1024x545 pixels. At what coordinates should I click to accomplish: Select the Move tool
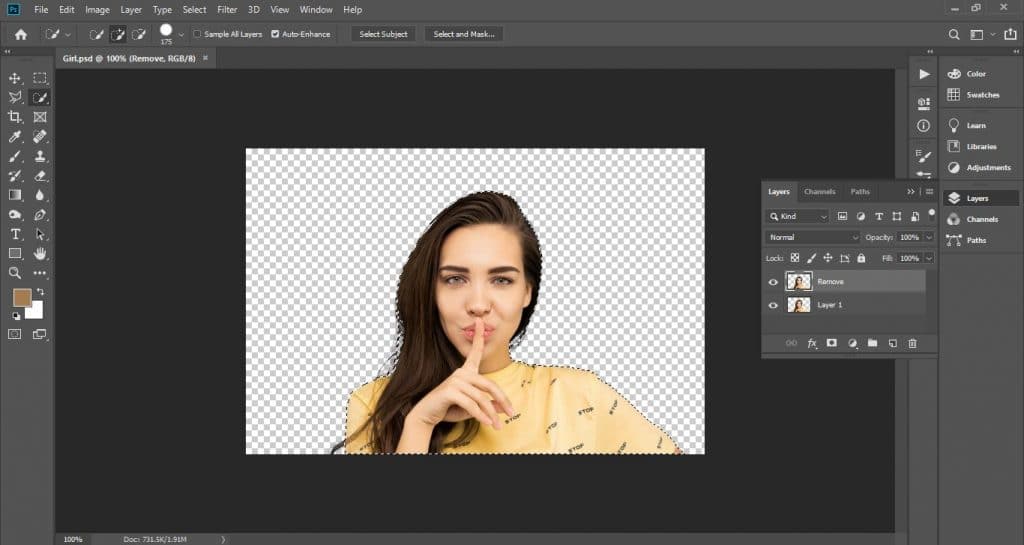coord(16,78)
